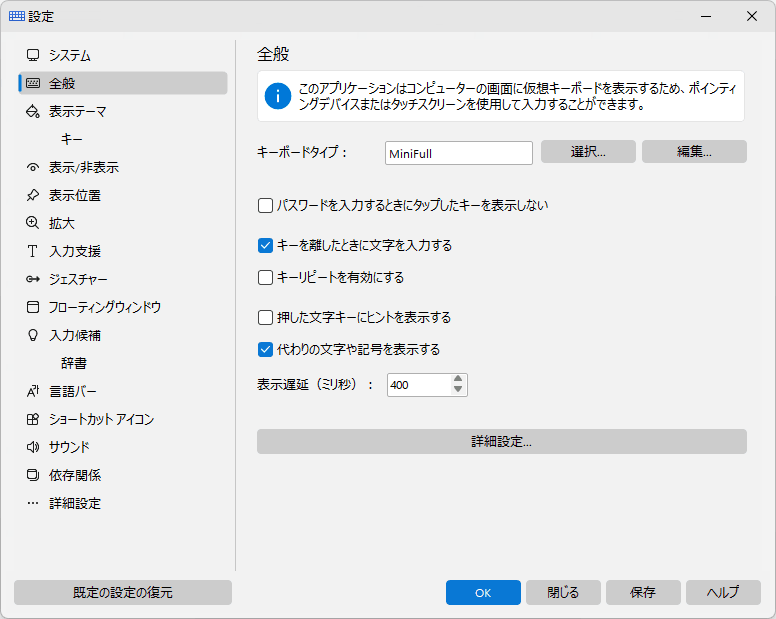Open the 拡大 settings page
This screenshot has height=619, width=776.
[x=123, y=223]
